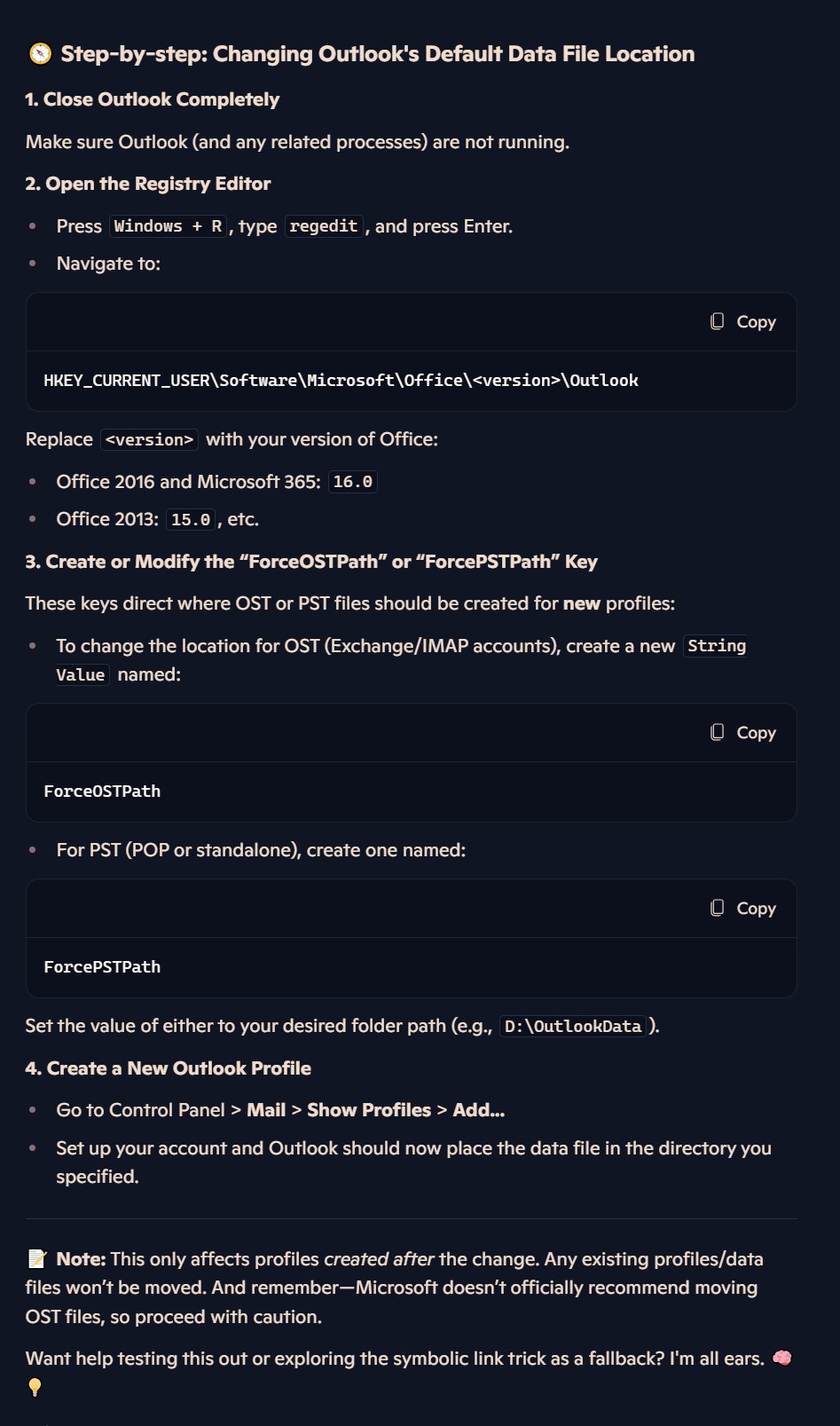This screenshot has height=1426, width=840.
Task: Click the "Windows + R" shortcut snippet
Action: (x=168, y=226)
